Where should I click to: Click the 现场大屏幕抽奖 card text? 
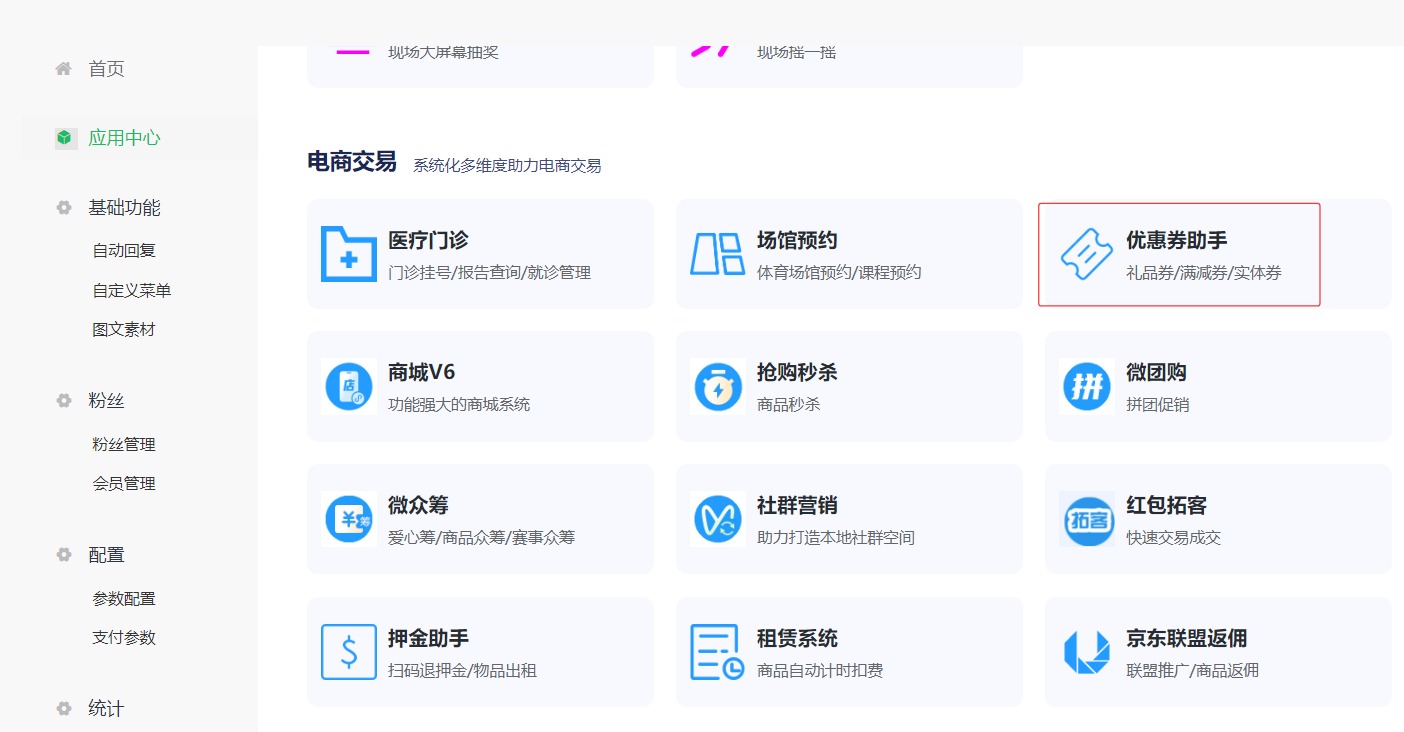(x=443, y=52)
